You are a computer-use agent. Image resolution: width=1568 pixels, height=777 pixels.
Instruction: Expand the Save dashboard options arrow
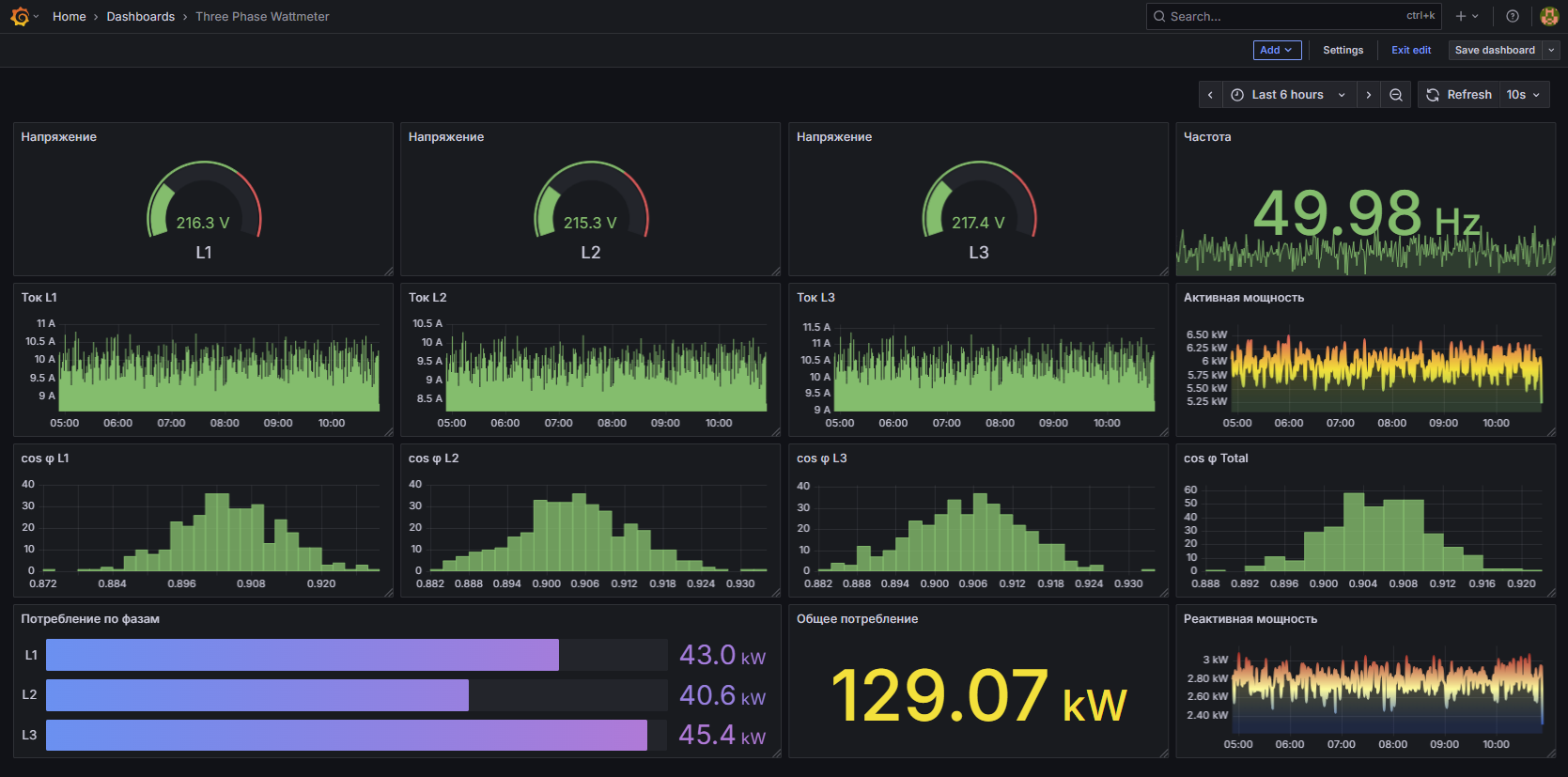(1552, 51)
